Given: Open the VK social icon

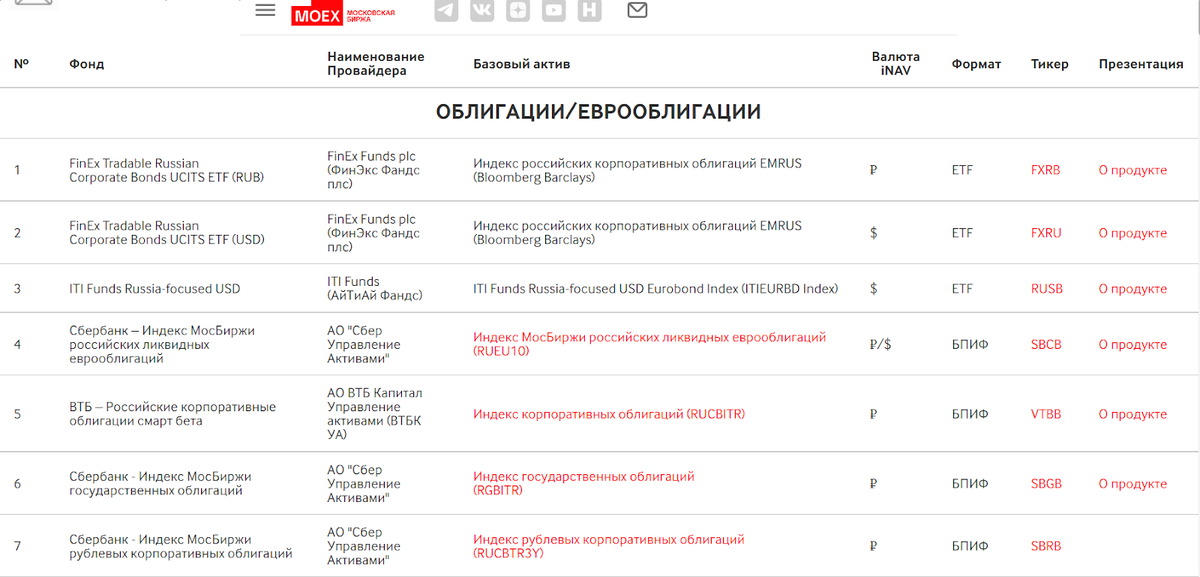Looking at the screenshot, I should (482, 10).
